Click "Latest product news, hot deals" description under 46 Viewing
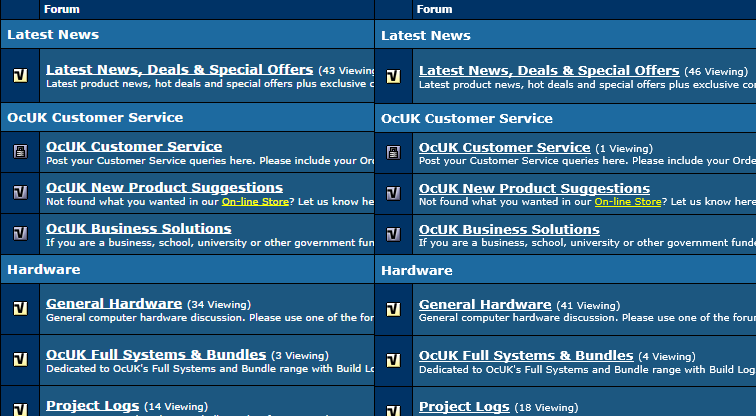 coord(587,85)
